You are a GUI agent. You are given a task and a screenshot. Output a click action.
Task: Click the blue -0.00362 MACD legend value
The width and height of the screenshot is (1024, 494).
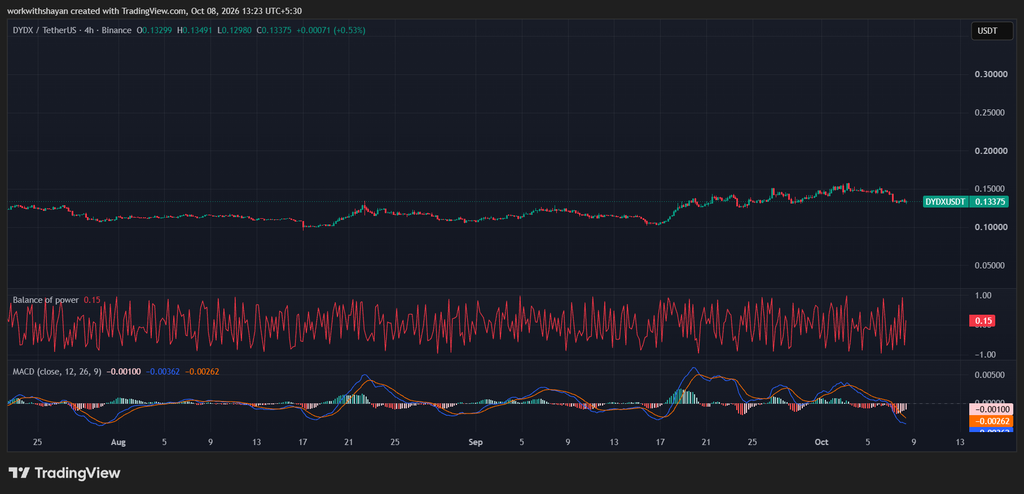[x=162, y=372]
